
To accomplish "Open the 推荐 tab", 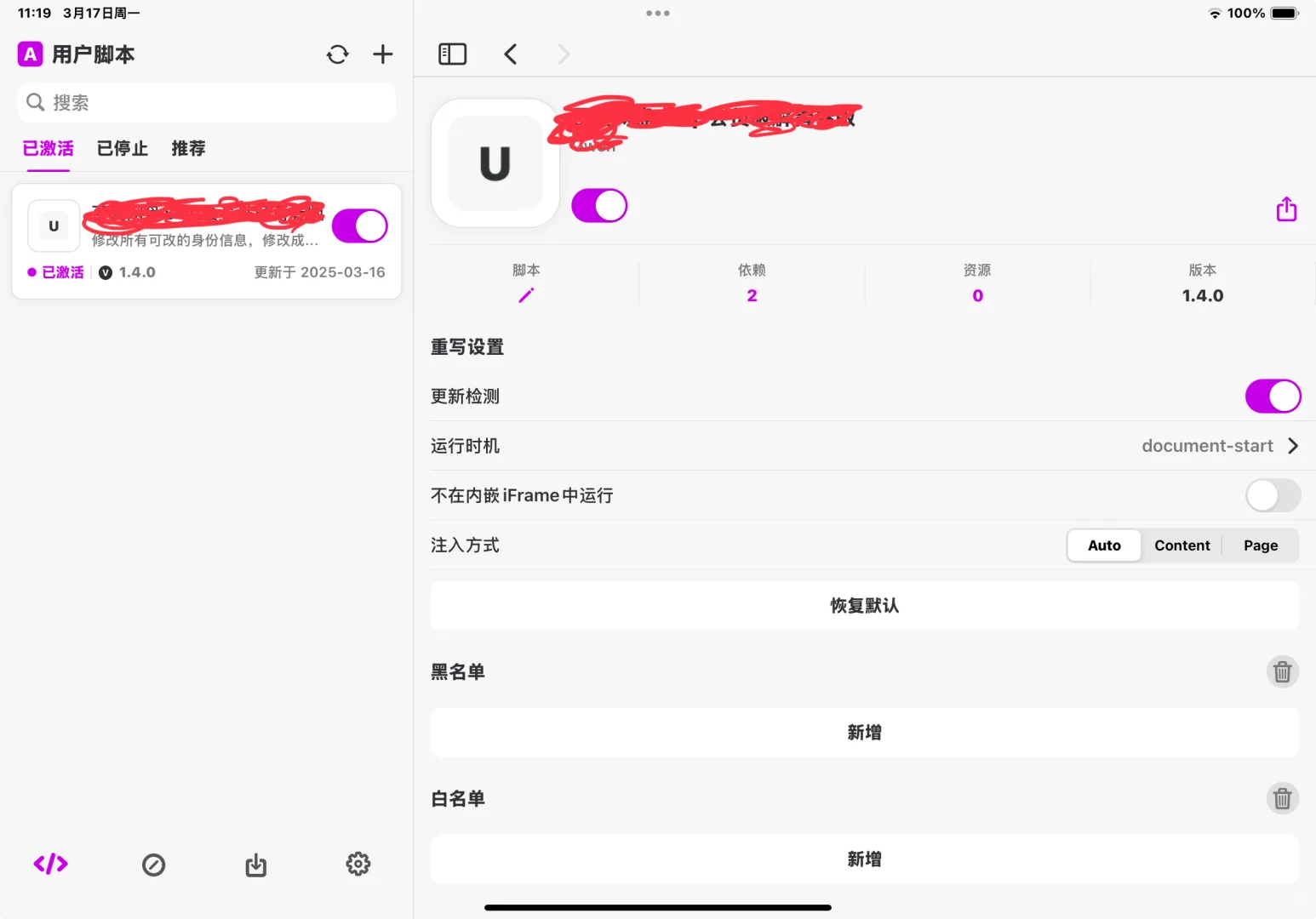I will pyautogui.click(x=188, y=149).
